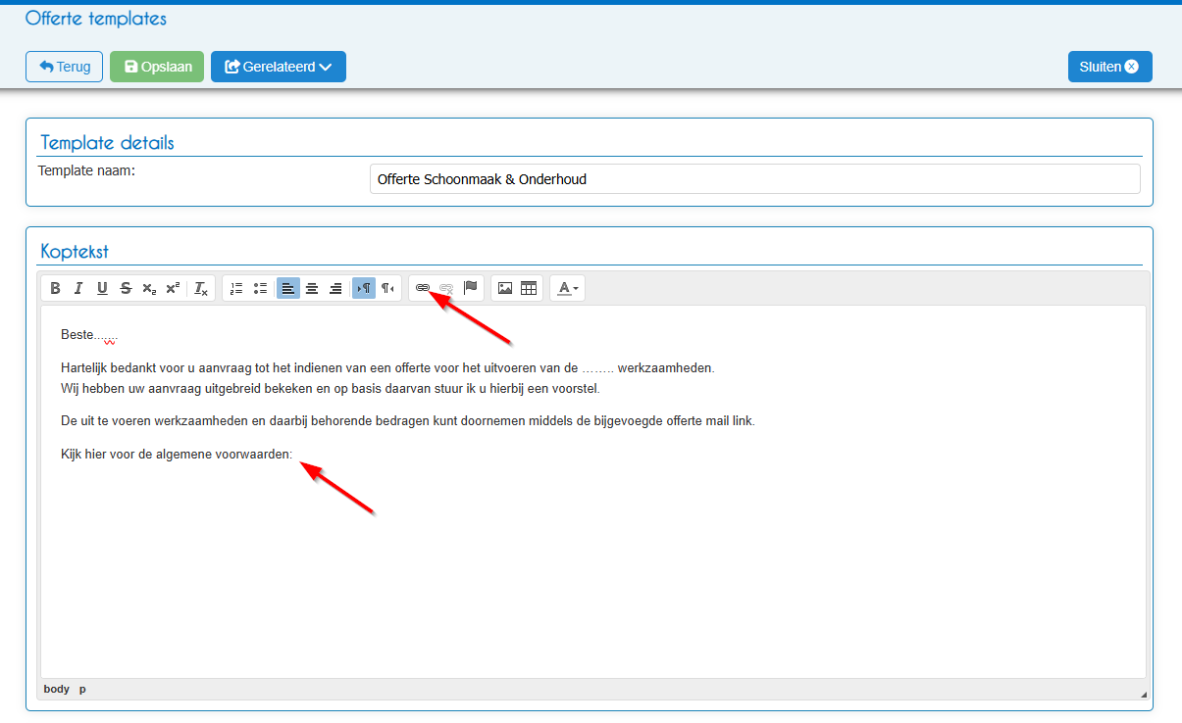Toggle left text alignment
The image size is (1182, 723).
tap(288, 288)
